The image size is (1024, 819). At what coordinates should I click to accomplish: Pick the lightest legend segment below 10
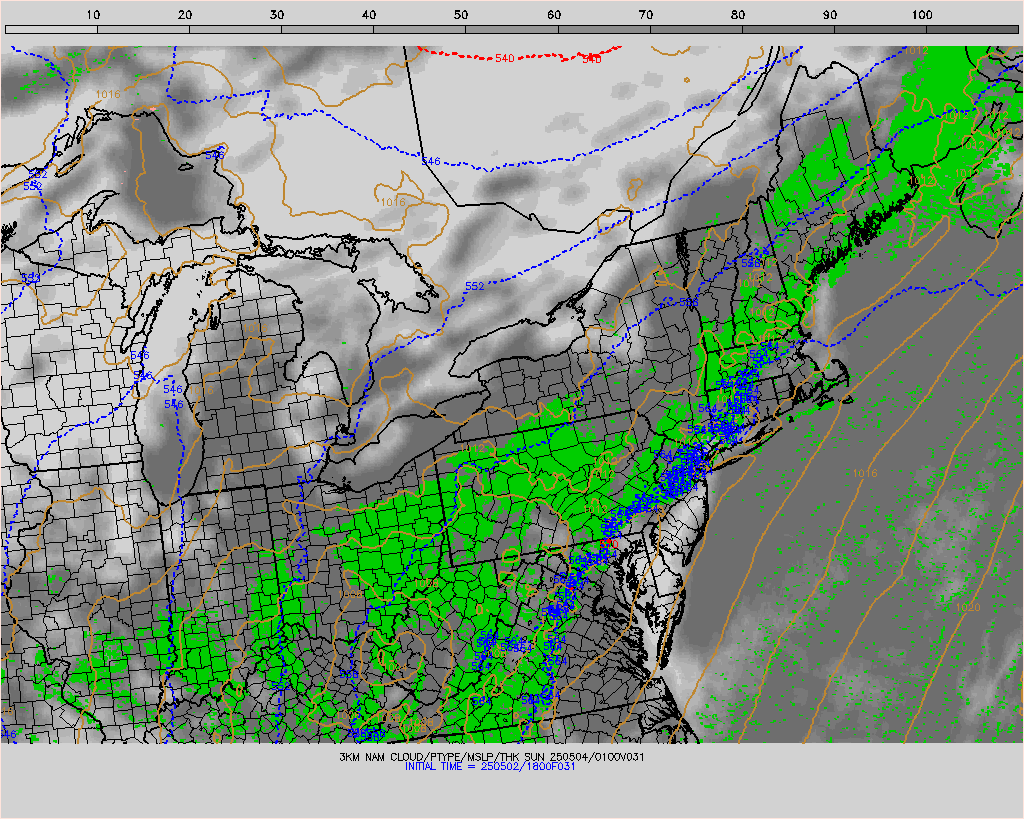[x=51, y=29]
